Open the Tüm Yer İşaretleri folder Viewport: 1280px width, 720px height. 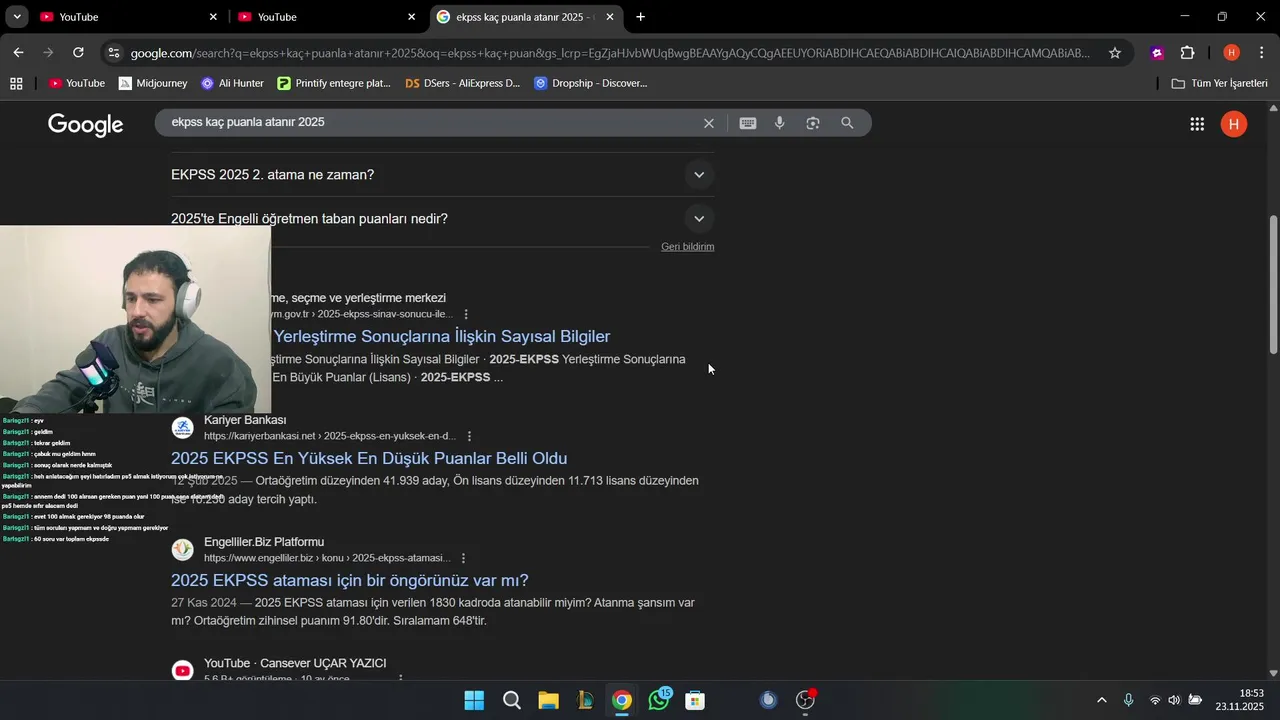[1219, 84]
